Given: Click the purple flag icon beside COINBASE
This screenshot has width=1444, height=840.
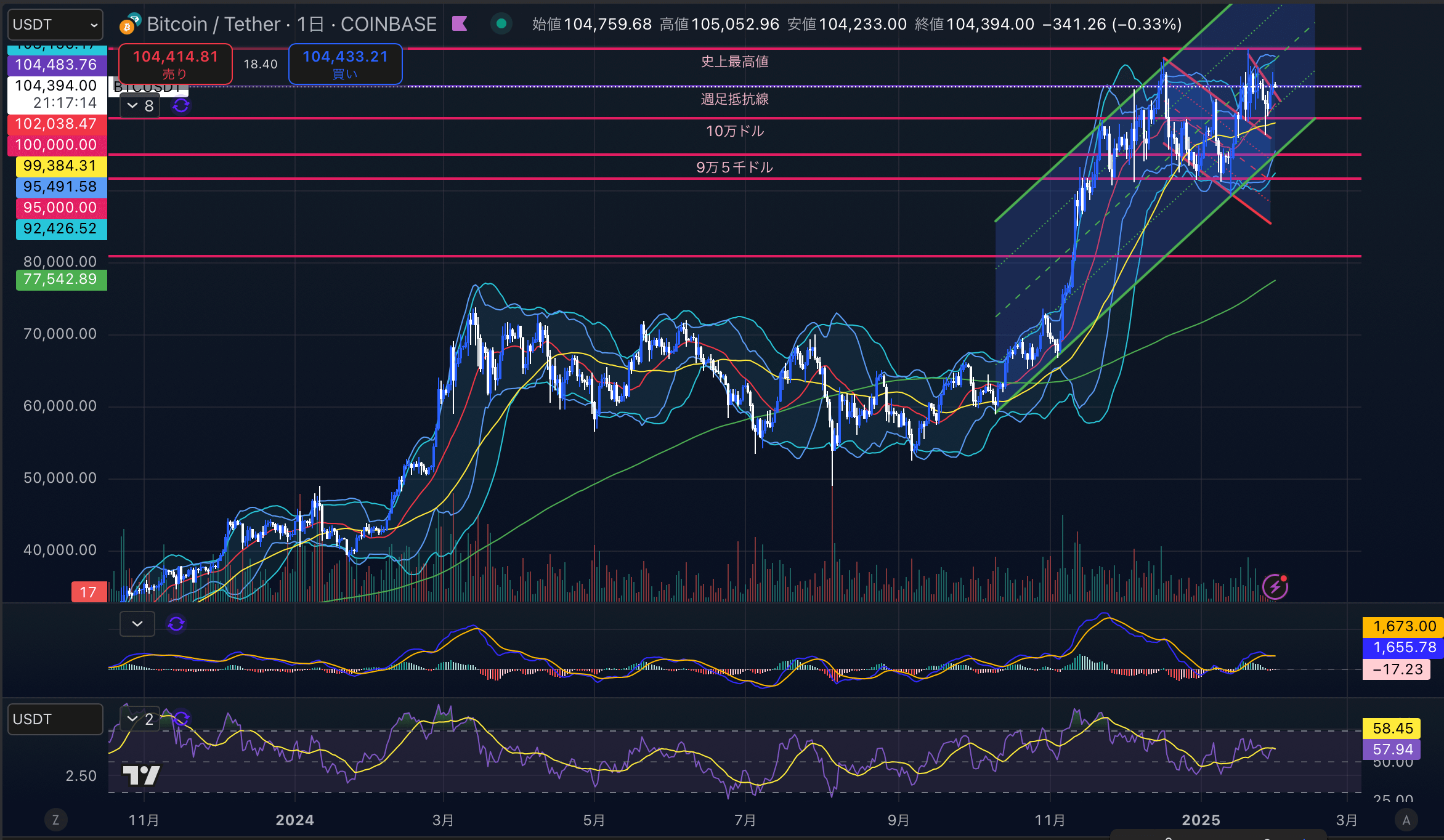Looking at the screenshot, I should (x=460, y=24).
